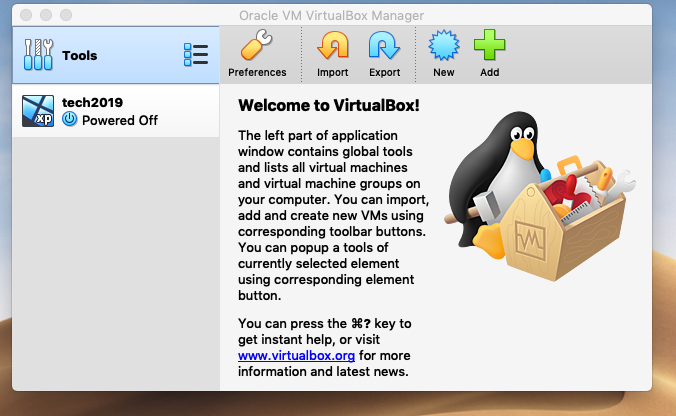Open the Tools list menu icon
Image resolution: width=676 pixels, height=416 pixels.
pyautogui.click(x=196, y=55)
